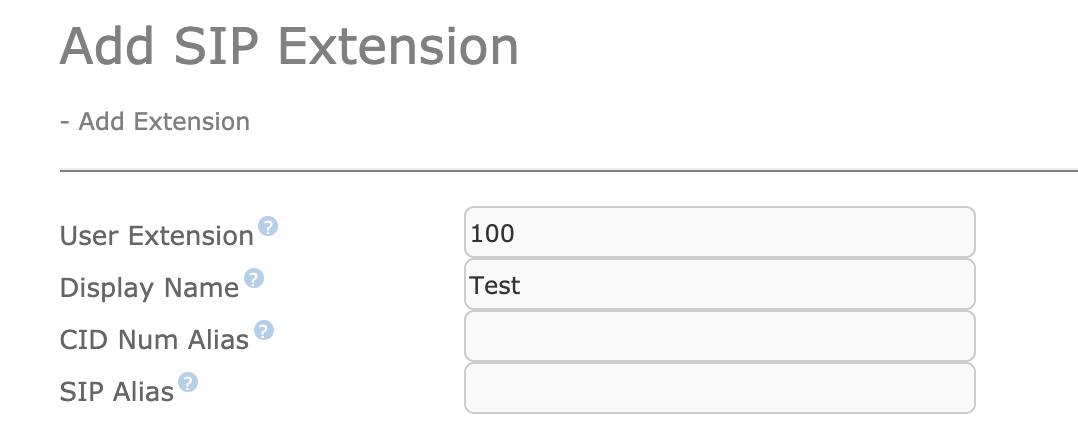This screenshot has width=1078, height=430.
Task: Click into the Display Name text box
Action: tap(719, 284)
